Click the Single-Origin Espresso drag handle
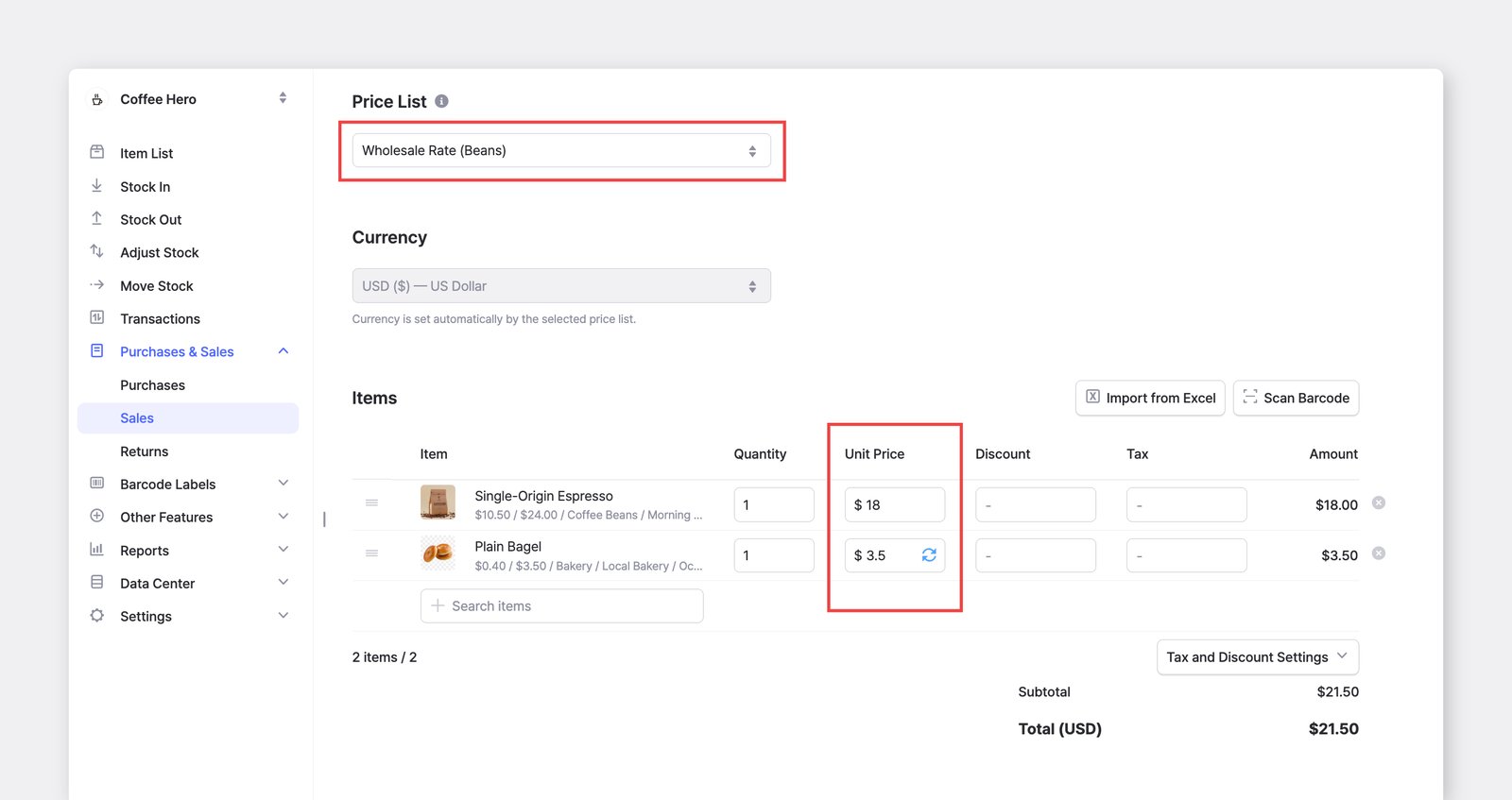This screenshot has width=1512, height=800. click(372, 502)
